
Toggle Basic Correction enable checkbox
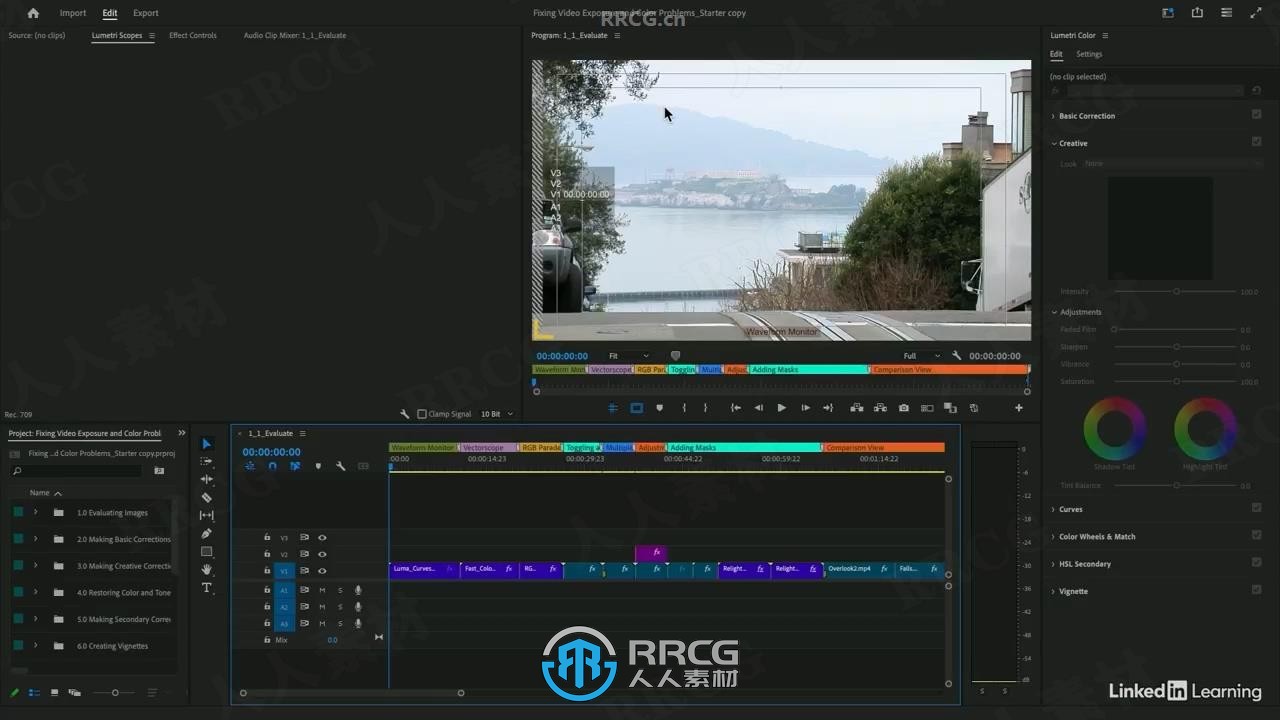(1257, 115)
